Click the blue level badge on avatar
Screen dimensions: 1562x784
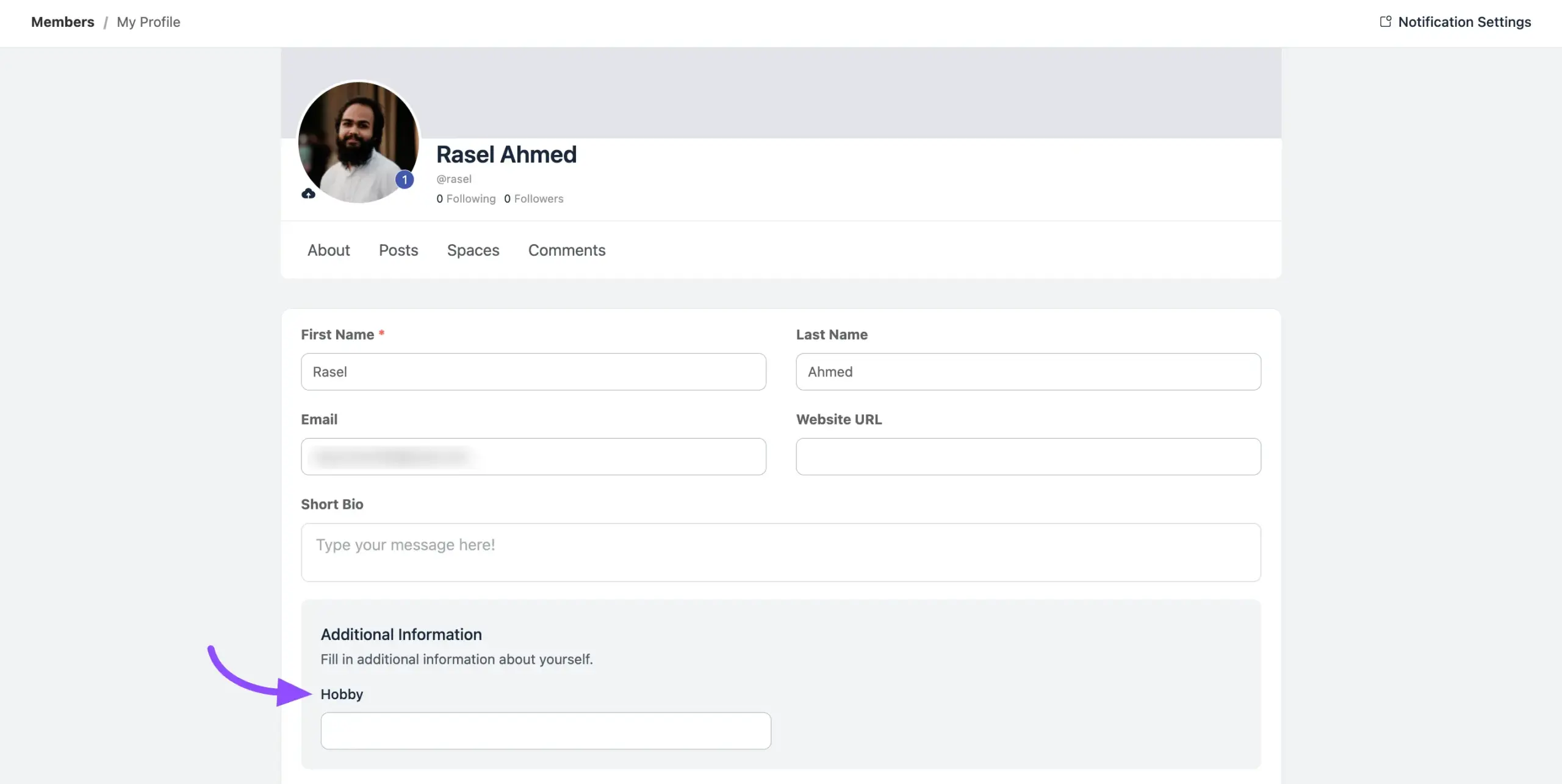(x=404, y=180)
